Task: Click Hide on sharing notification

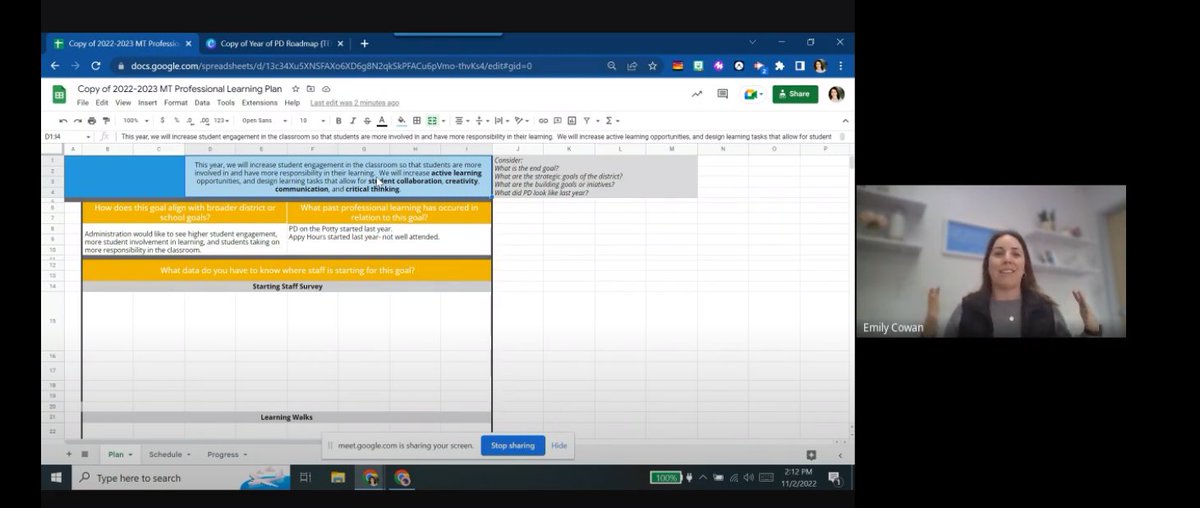Action: pos(559,445)
